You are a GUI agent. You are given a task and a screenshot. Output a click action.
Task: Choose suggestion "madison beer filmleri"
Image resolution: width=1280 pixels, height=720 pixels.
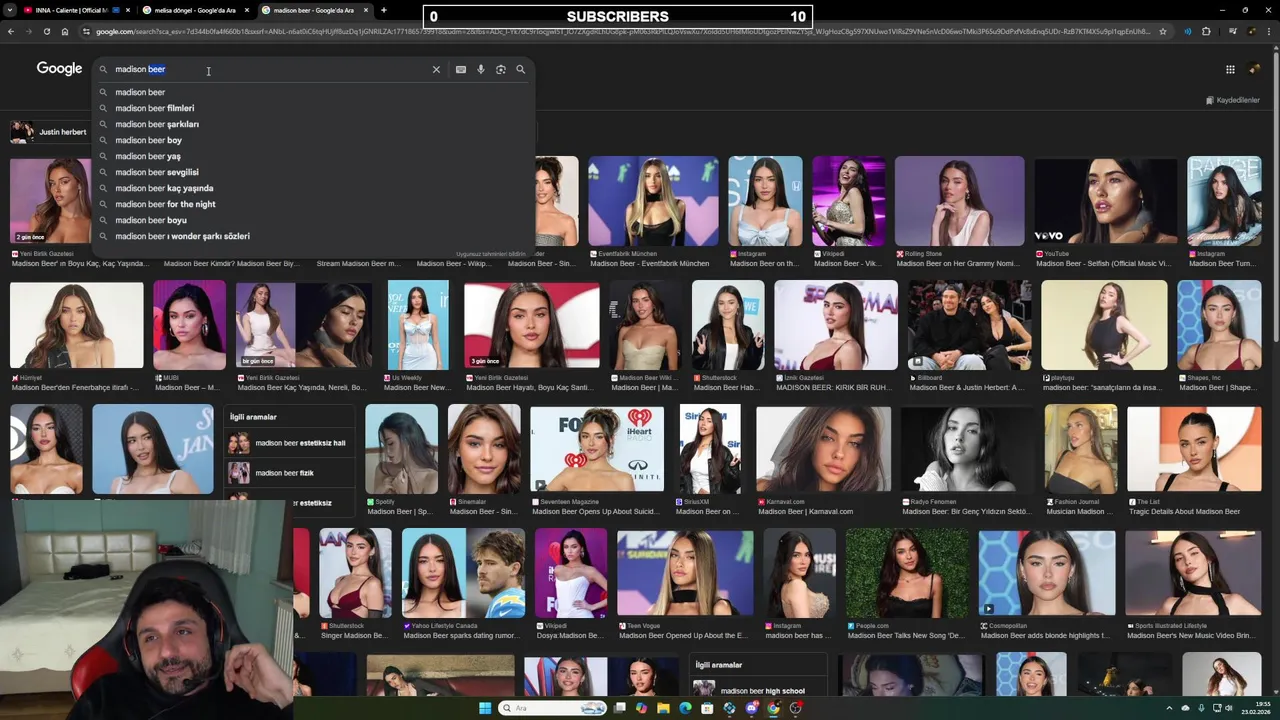314,108
